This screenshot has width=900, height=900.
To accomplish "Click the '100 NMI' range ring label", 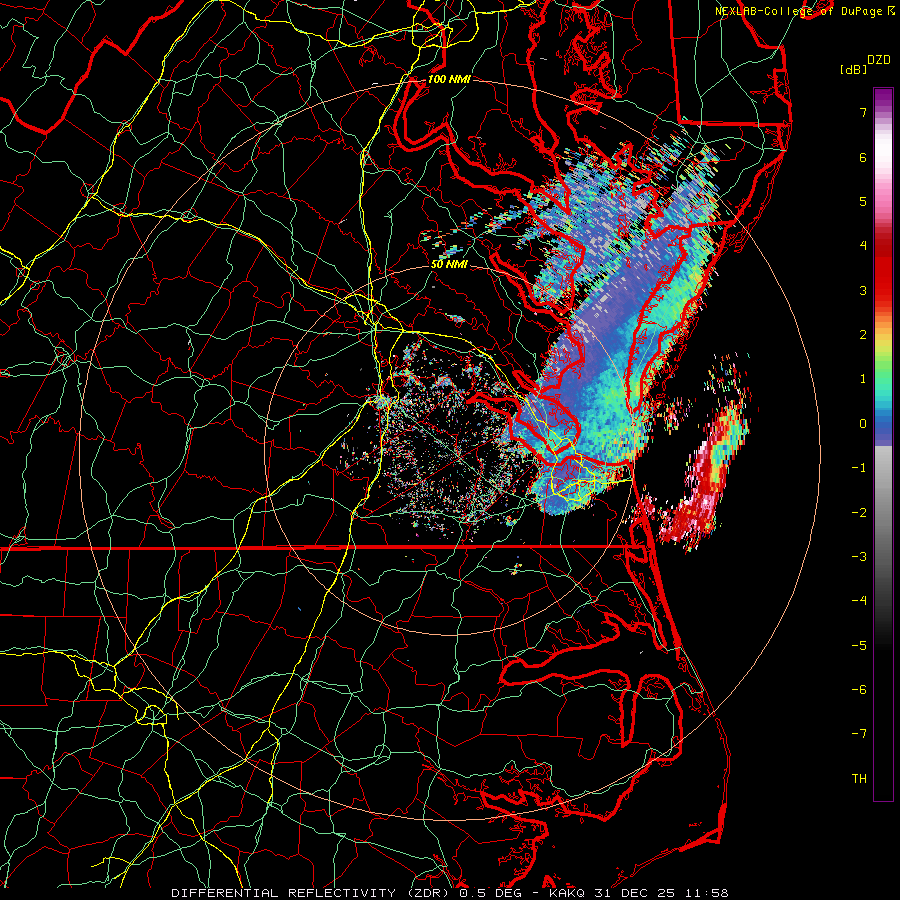I will (449, 79).
